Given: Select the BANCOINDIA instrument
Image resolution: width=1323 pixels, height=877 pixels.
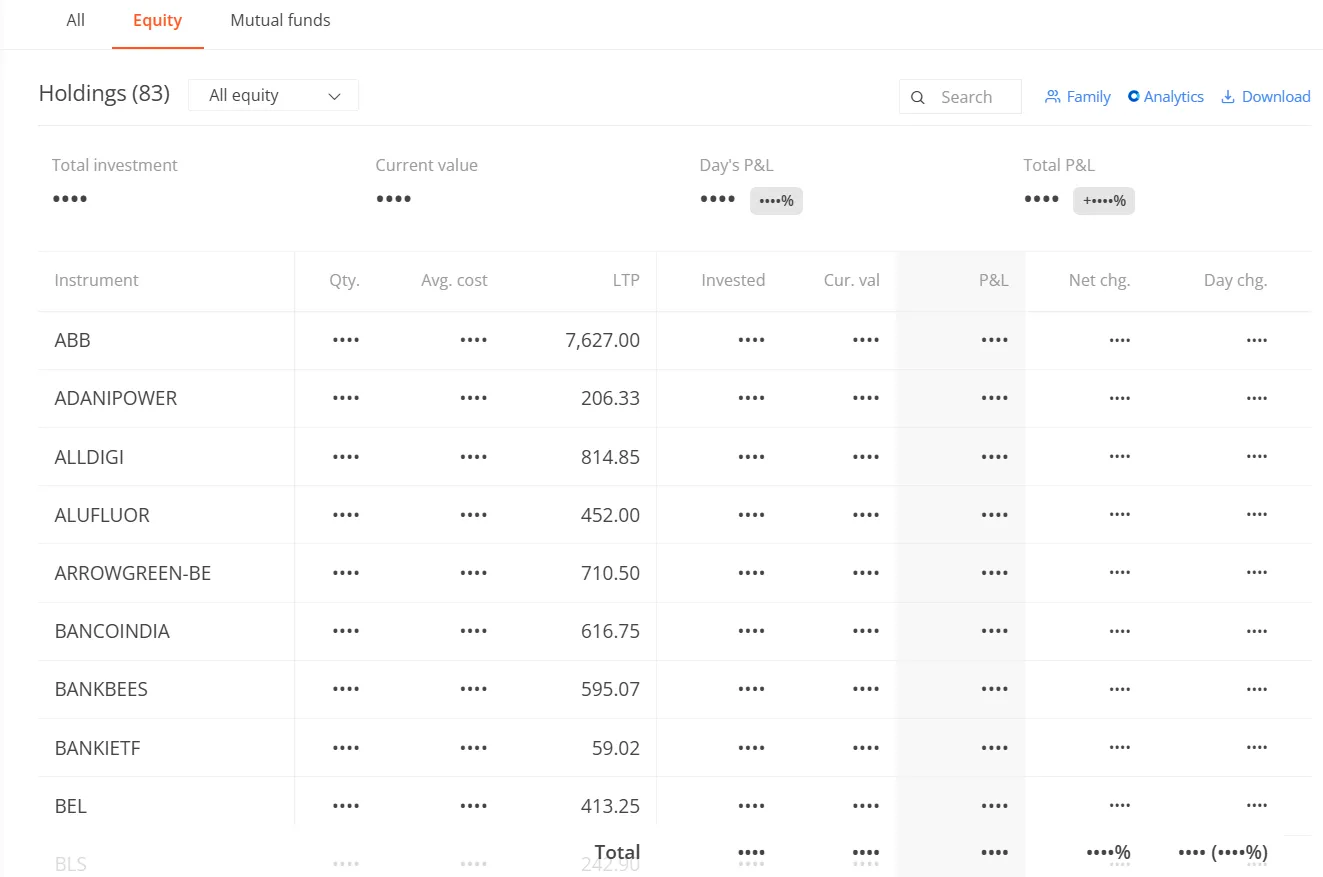Looking at the screenshot, I should 112,631.
